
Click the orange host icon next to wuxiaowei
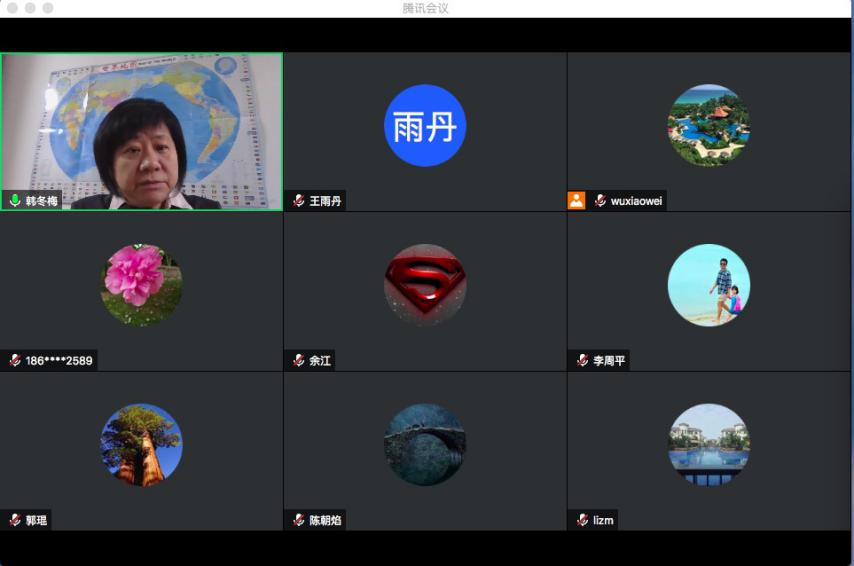(576, 200)
